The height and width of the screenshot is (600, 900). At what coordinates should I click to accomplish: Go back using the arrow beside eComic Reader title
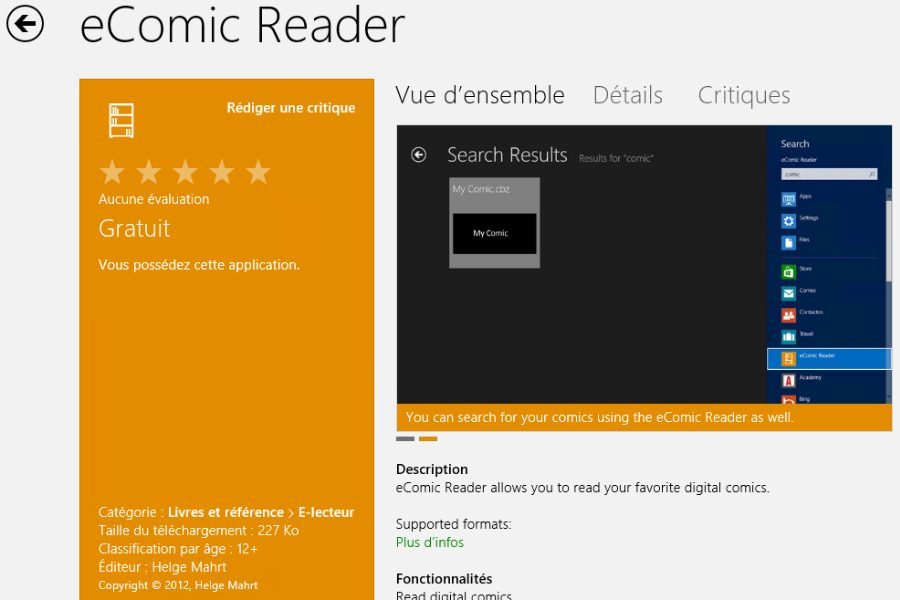25,25
